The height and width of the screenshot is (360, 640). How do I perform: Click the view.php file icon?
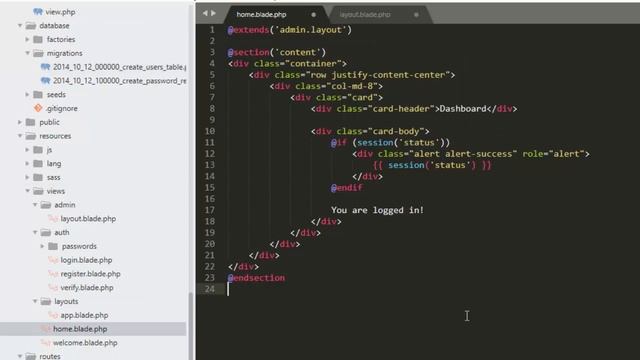click(x=38, y=12)
